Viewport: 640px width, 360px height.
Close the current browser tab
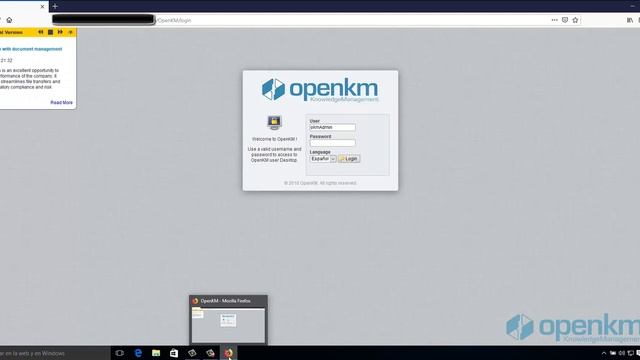(x=42, y=7)
